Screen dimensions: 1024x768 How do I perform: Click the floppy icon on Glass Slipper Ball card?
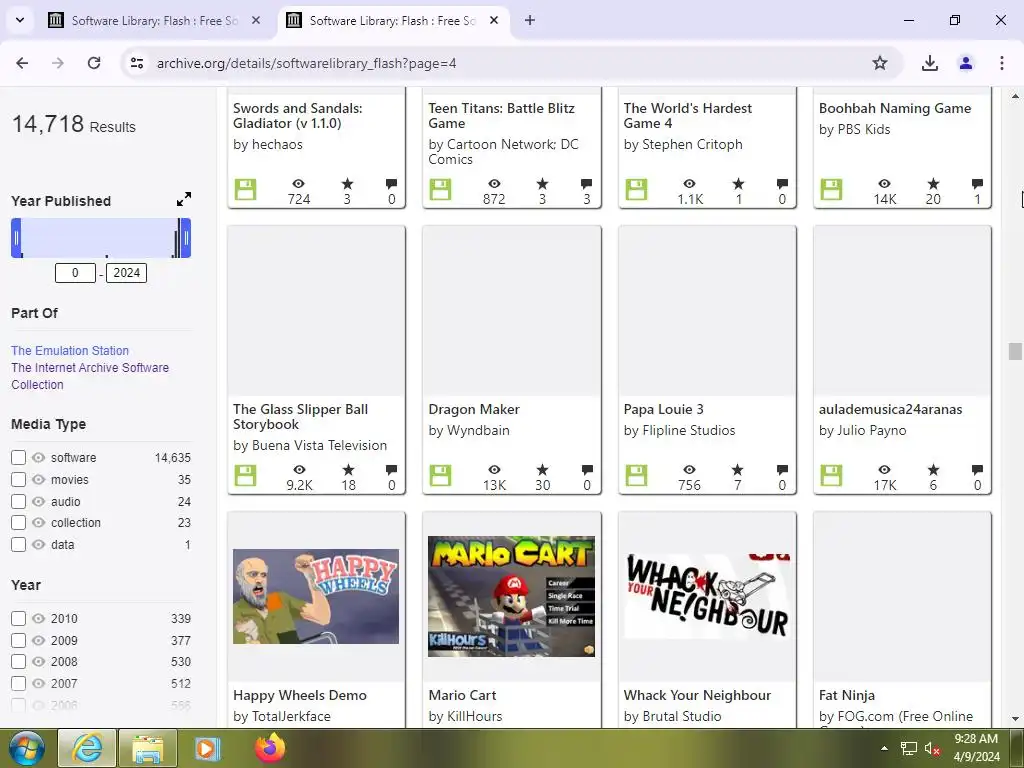pos(246,475)
